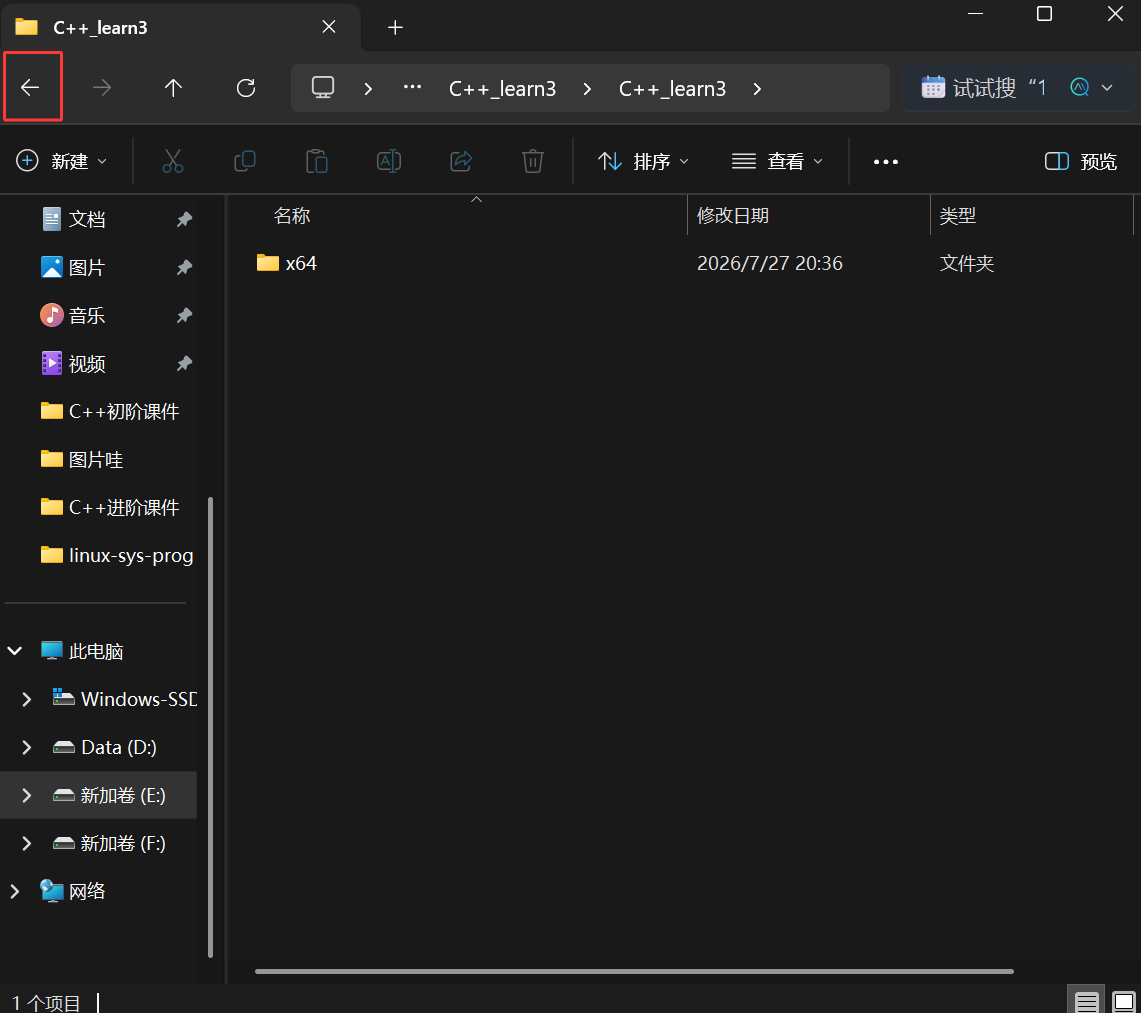The image size is (1141, 1013).
Task: Select Data (D:) drive
Action: 105,747
